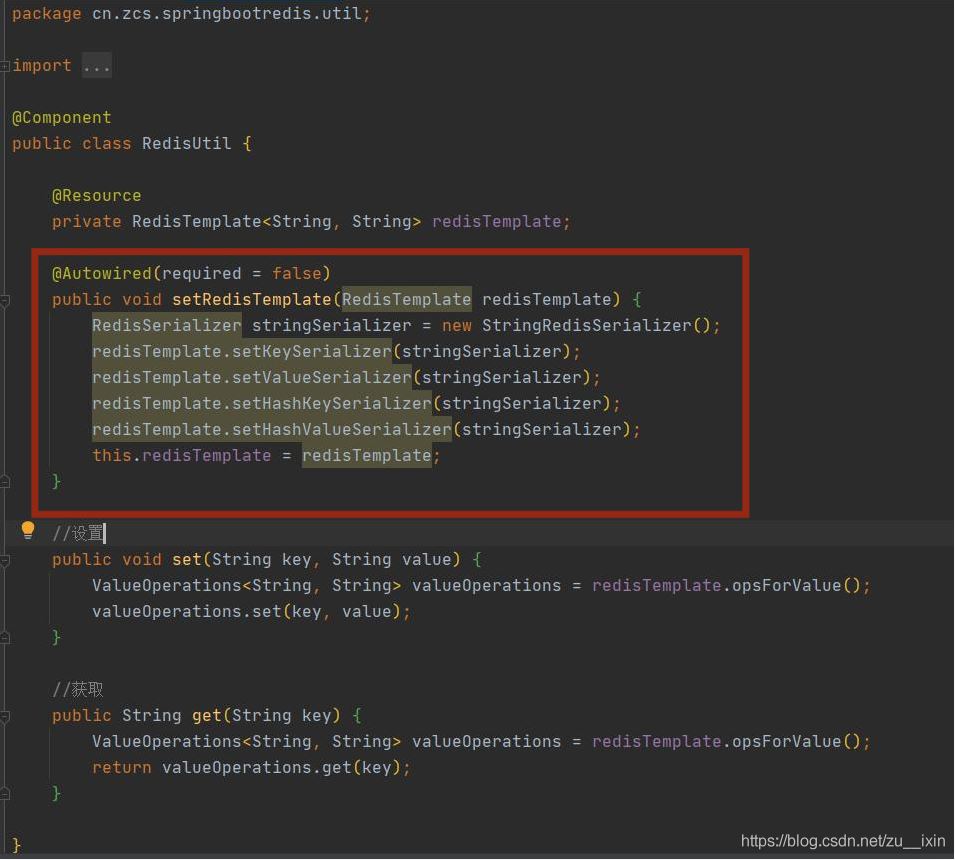The height and width of the screenshot is (860, 955).
Task: Click the redisTemplate field declaration
Action: [x=499, y=221]
